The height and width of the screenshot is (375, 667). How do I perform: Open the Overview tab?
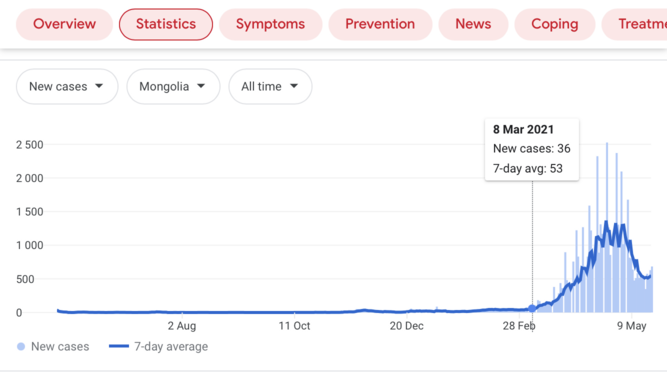point(65,24)
